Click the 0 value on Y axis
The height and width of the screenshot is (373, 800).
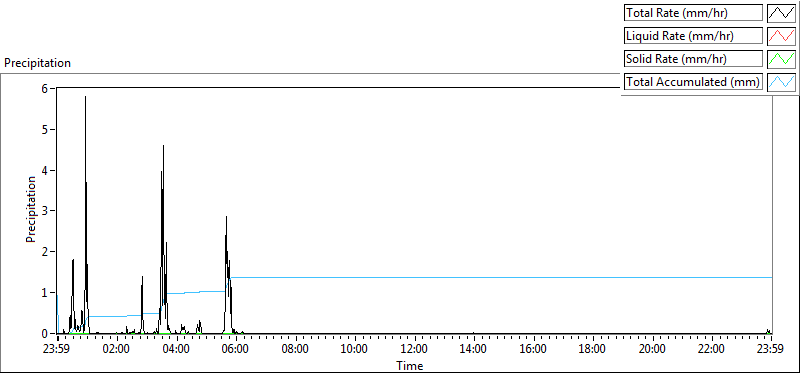[x=45, y=333]
